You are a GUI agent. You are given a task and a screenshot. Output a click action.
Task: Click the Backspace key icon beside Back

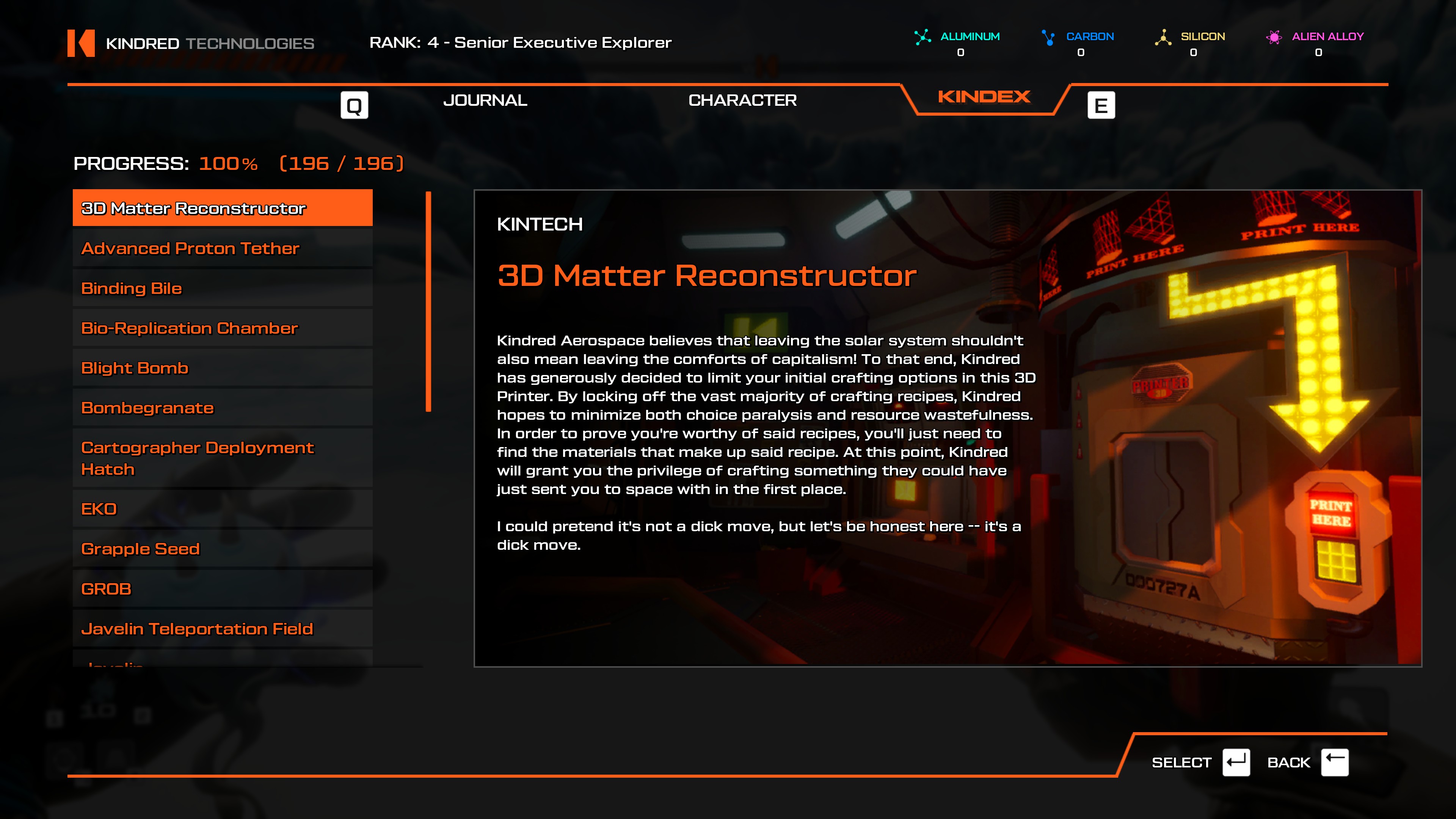[1335, 763]
